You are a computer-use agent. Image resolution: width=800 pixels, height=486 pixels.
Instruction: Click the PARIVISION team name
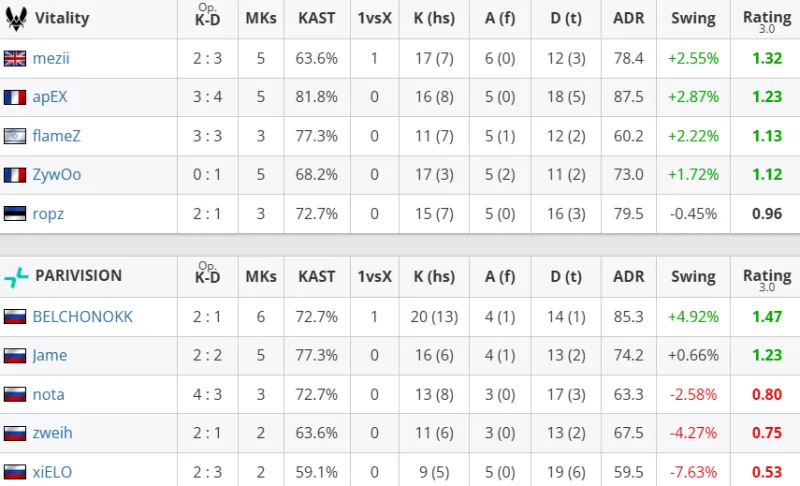[x=78, y=276]
